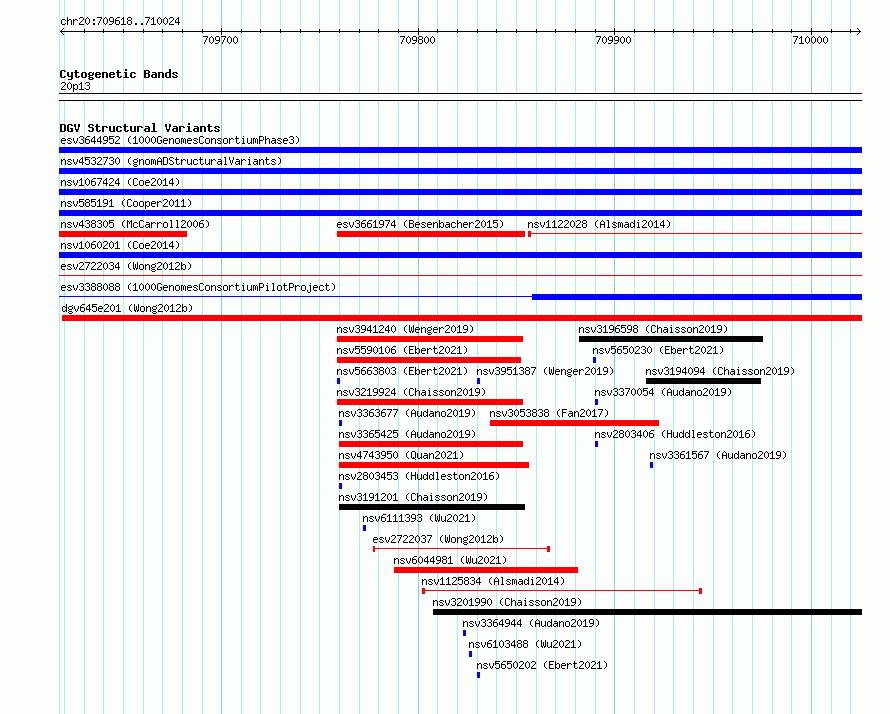Click the black bar of nsv3191201
The width and height of the screenshot is (890, 714).
pyautogui.click(x=432, y=507)
